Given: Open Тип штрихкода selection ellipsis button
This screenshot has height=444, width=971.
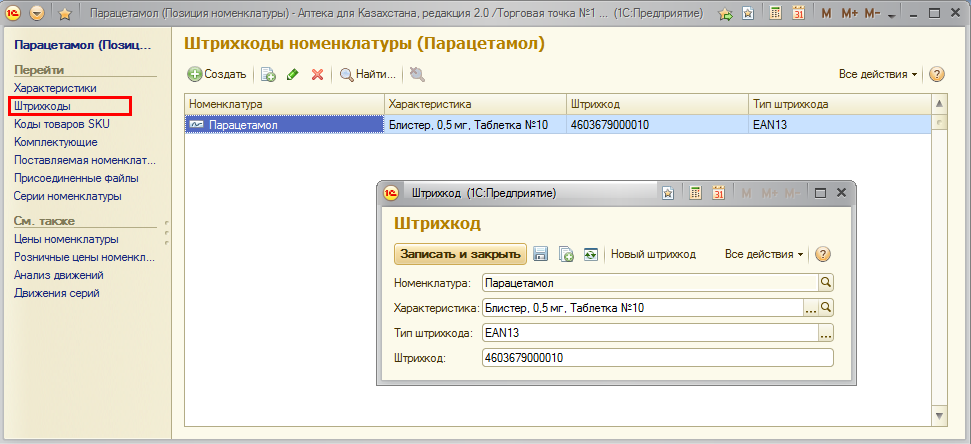Looking at the screenshot, I should tap(826, 333).
